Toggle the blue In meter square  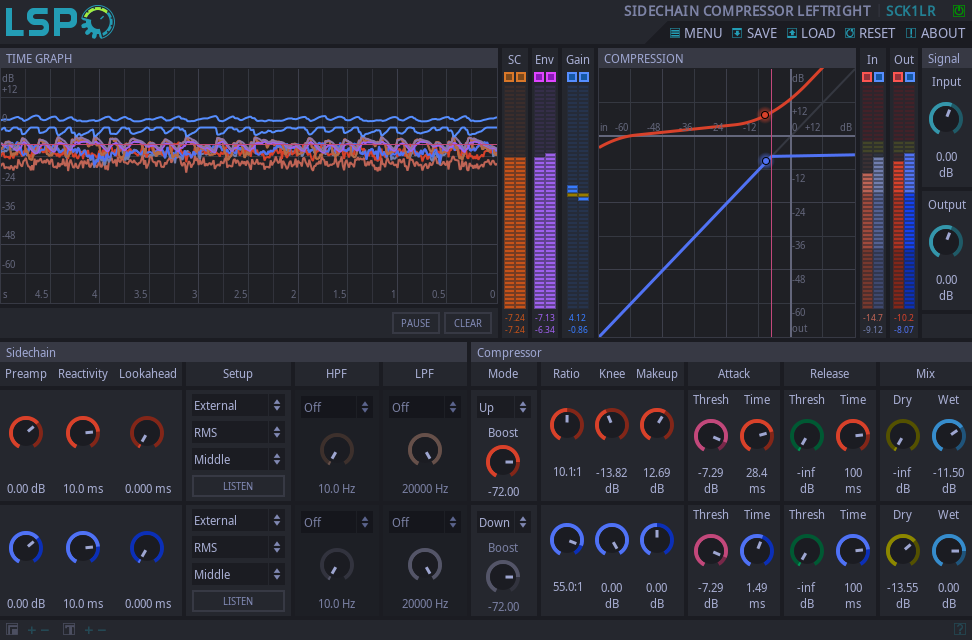[878, 77]
